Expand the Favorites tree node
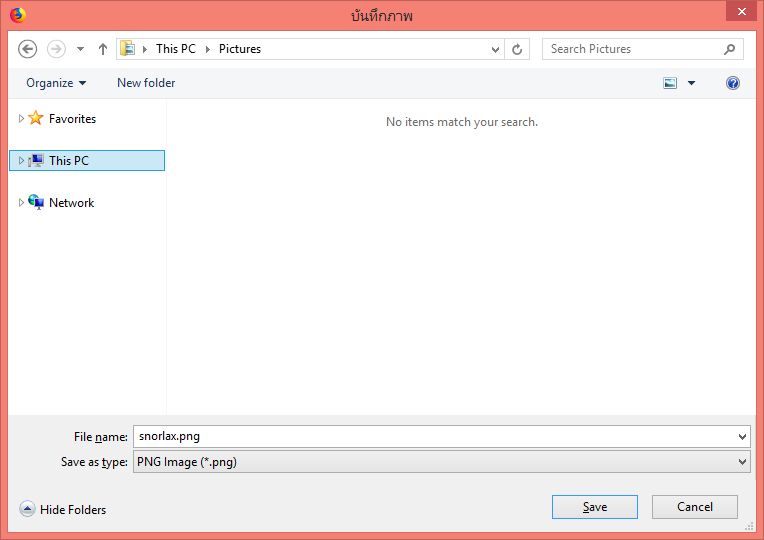Image resolution: width=764 pixels, height=540 pixels. tap(21, 119)
